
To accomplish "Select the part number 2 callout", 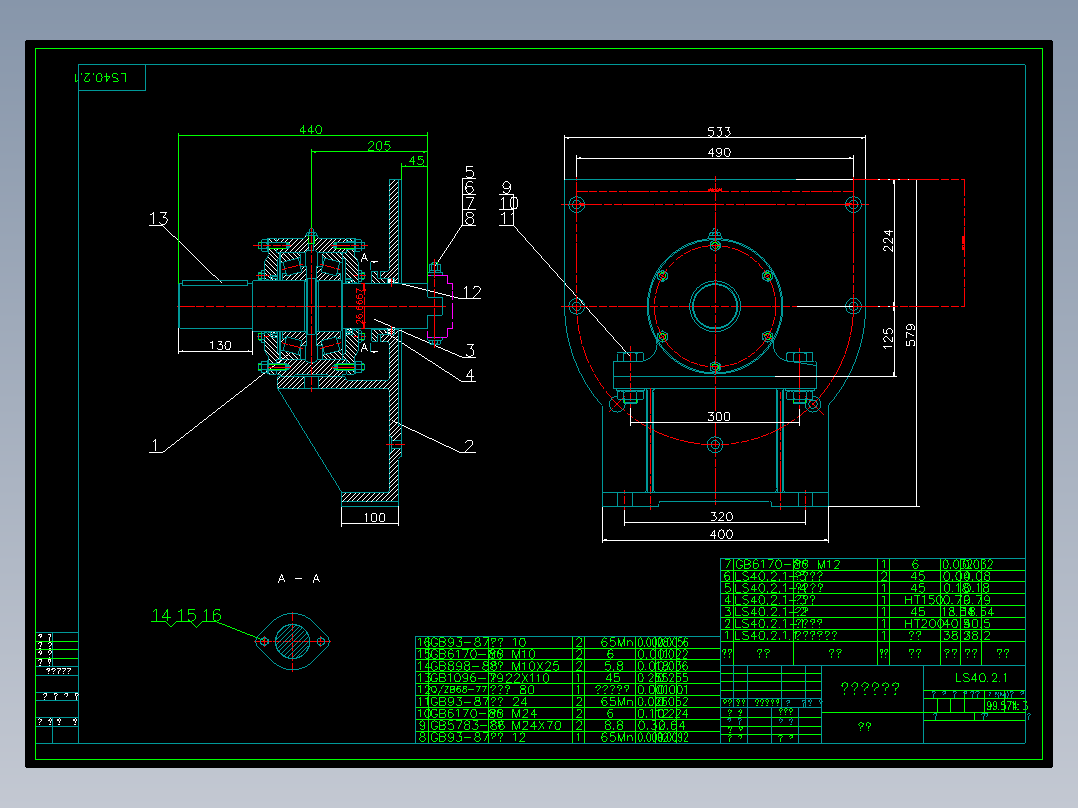I will coord(469,446).
